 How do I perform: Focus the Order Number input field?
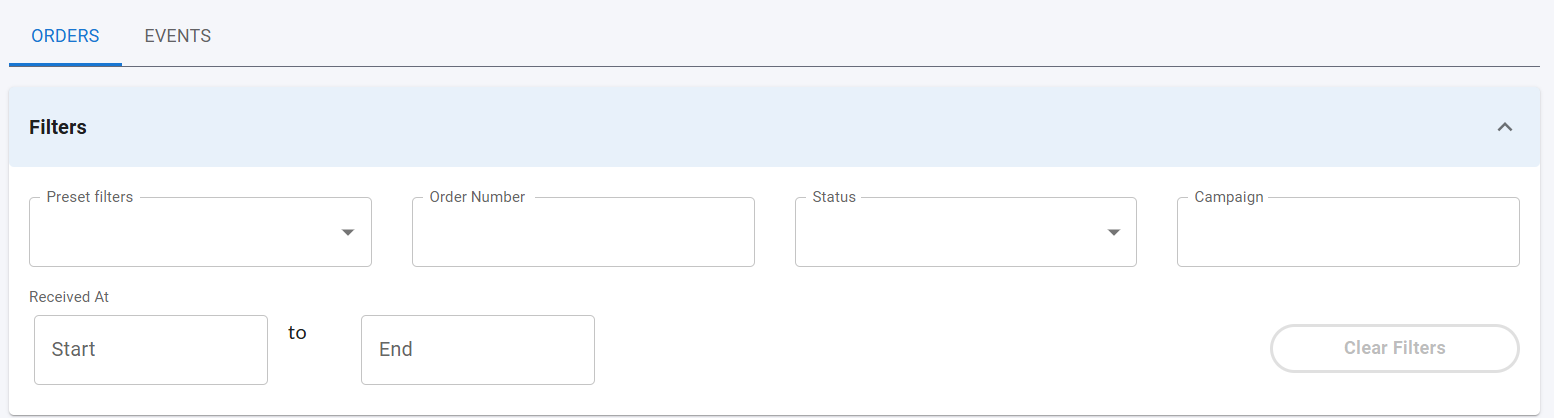[x=583, y=232]
